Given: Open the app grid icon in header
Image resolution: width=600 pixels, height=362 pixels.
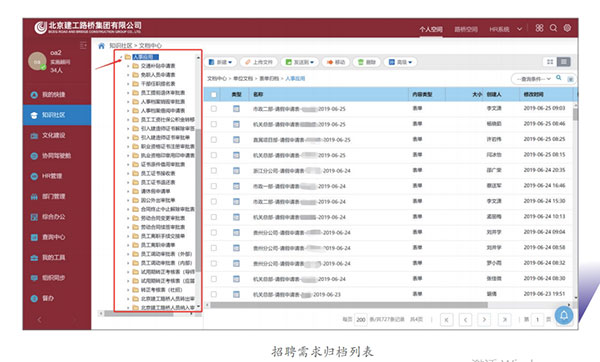Looking at the screenshot, I should tap(539, 28).
